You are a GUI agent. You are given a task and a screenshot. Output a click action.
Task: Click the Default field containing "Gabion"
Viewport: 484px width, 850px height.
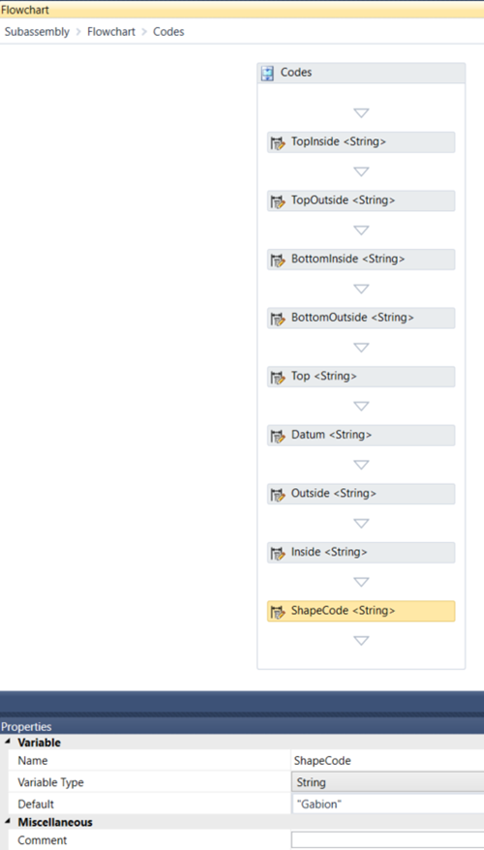tap(388, 804)
